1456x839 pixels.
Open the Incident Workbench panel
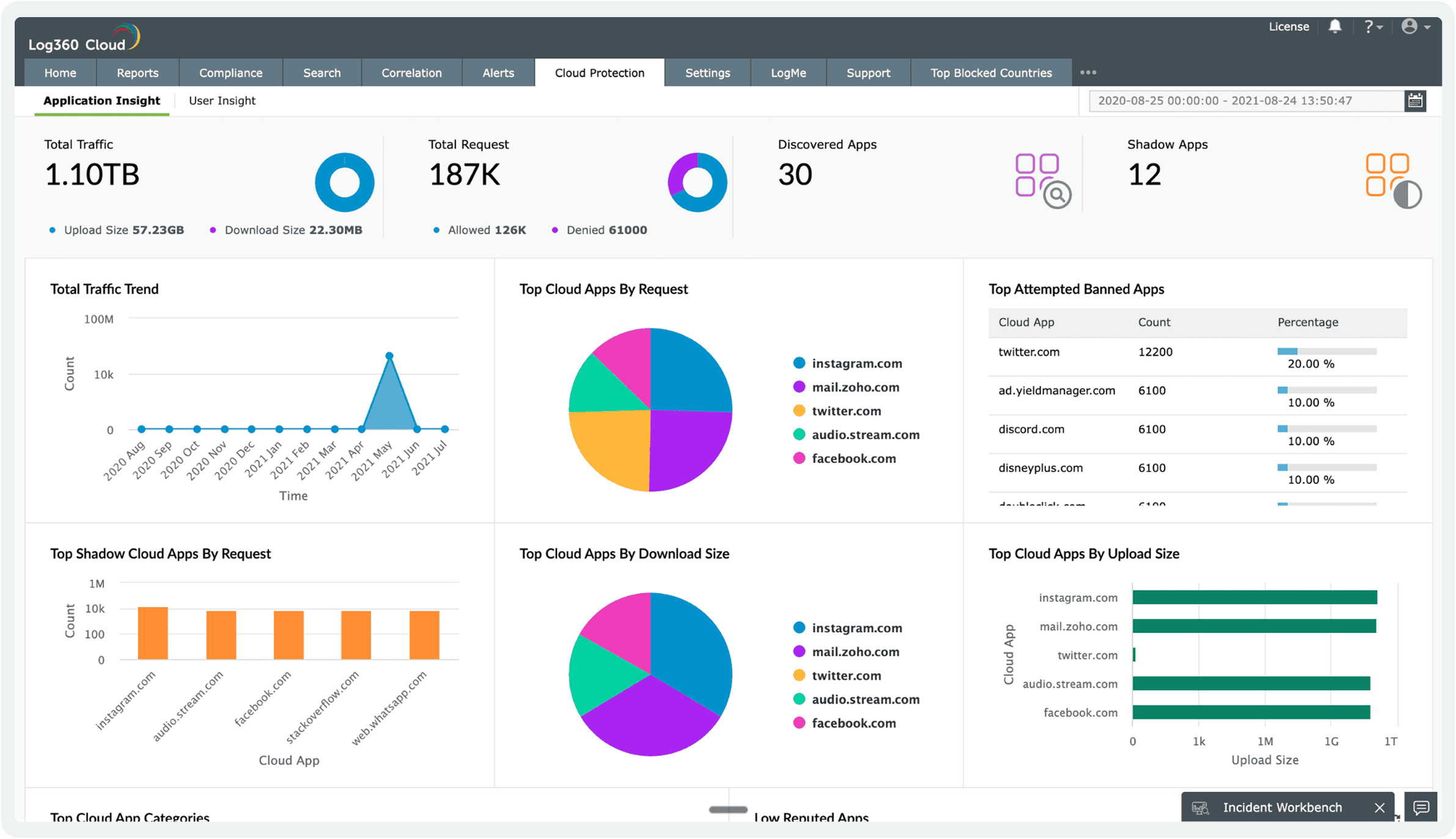coord(1282,807)
